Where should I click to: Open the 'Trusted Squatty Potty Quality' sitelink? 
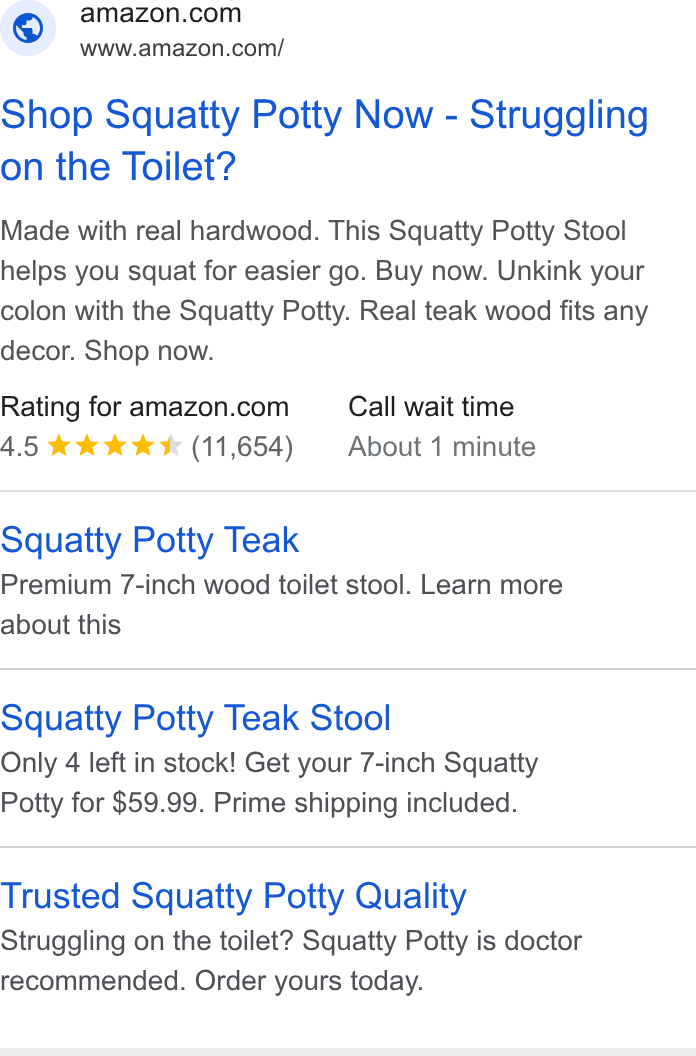[233, 896]
